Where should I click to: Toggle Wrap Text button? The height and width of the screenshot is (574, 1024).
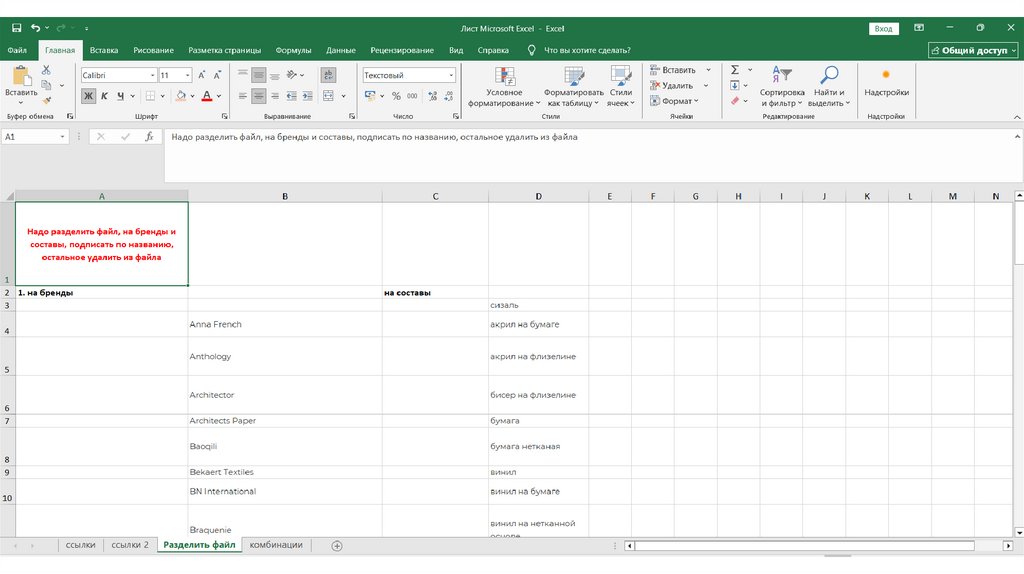click(326, 75)
